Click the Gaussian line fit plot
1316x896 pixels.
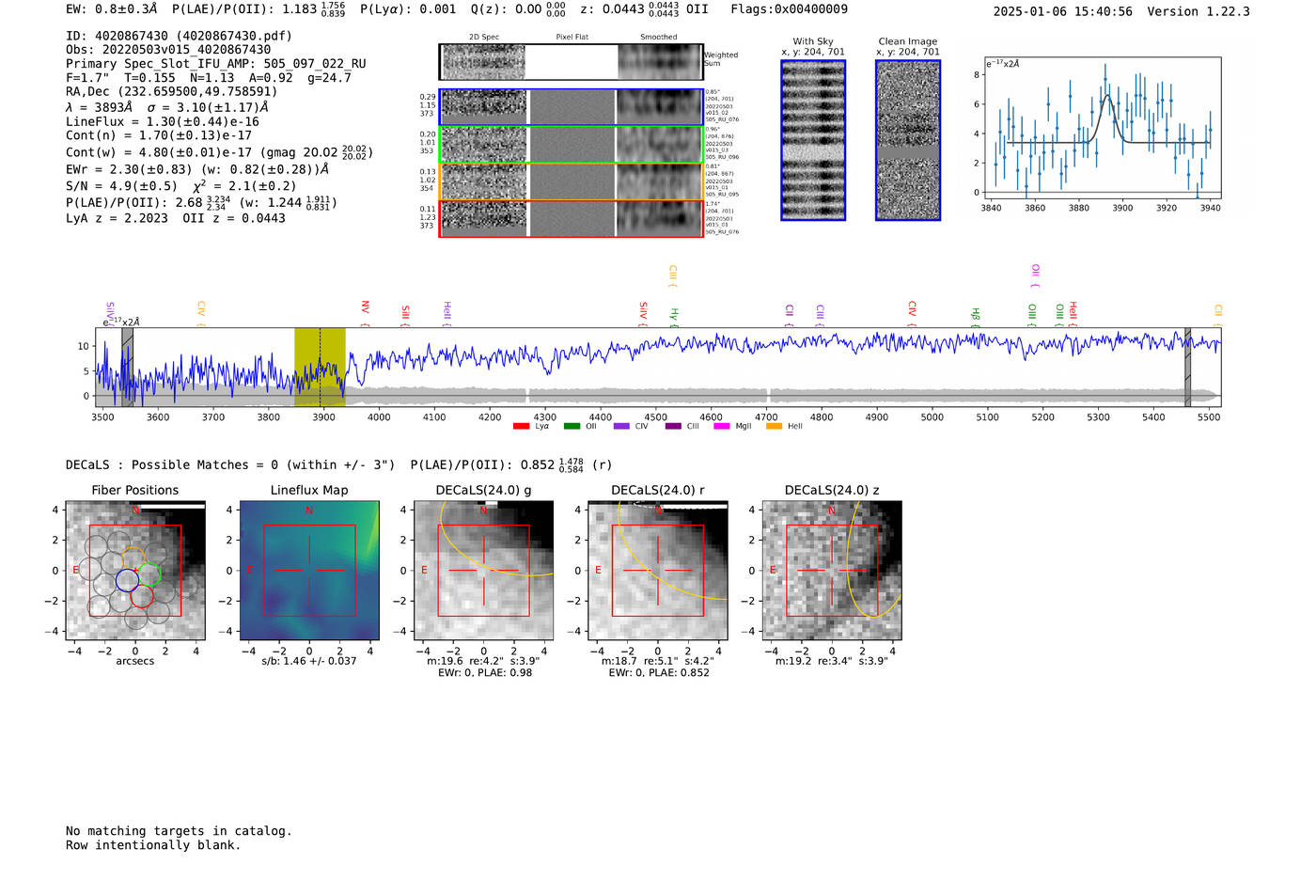pyautogui.click(x=1102, y=128)
